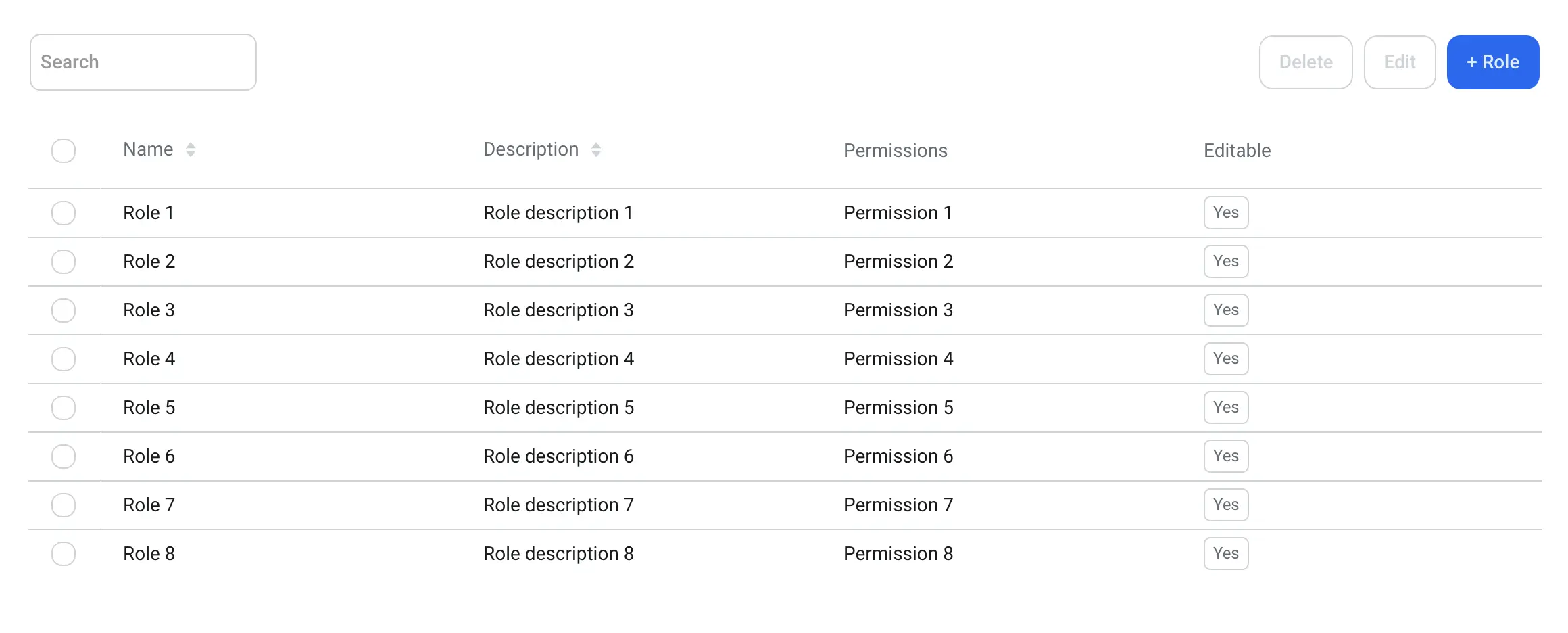Viewport: 1568px width, 633px height.
Task: Click into the Search field
Action: coord(143,62)
